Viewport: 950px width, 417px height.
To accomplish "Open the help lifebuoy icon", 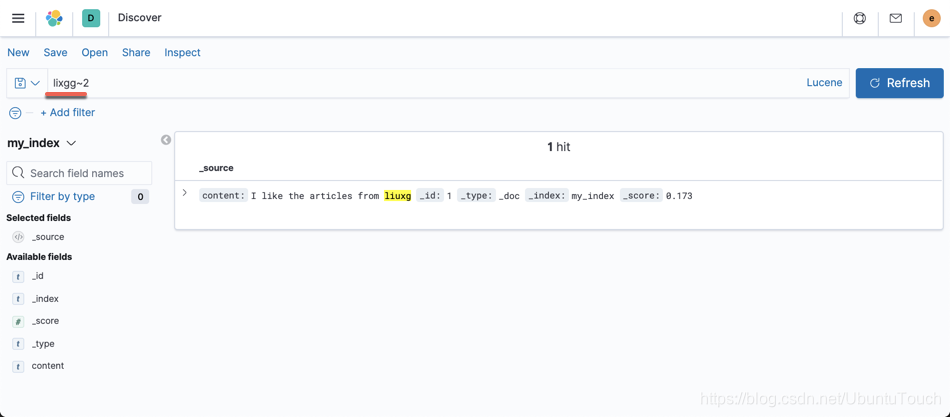I will (860, 18).
